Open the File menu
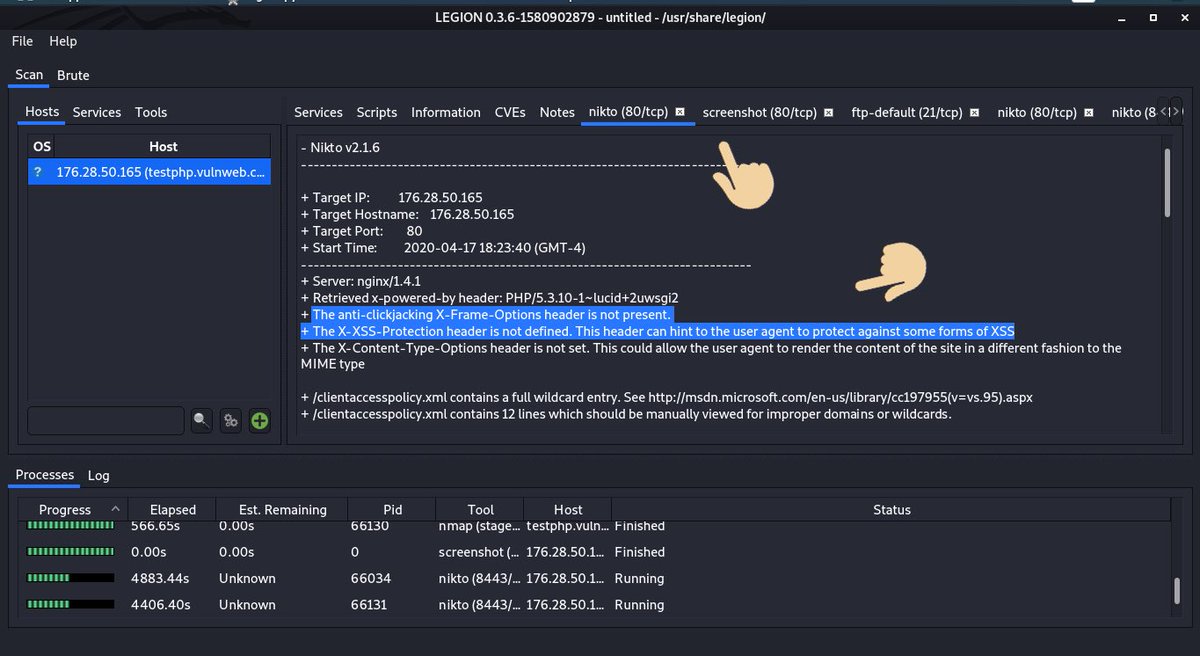The height and width of the screenshot is (656, 1200). click(x=22, y=41)
